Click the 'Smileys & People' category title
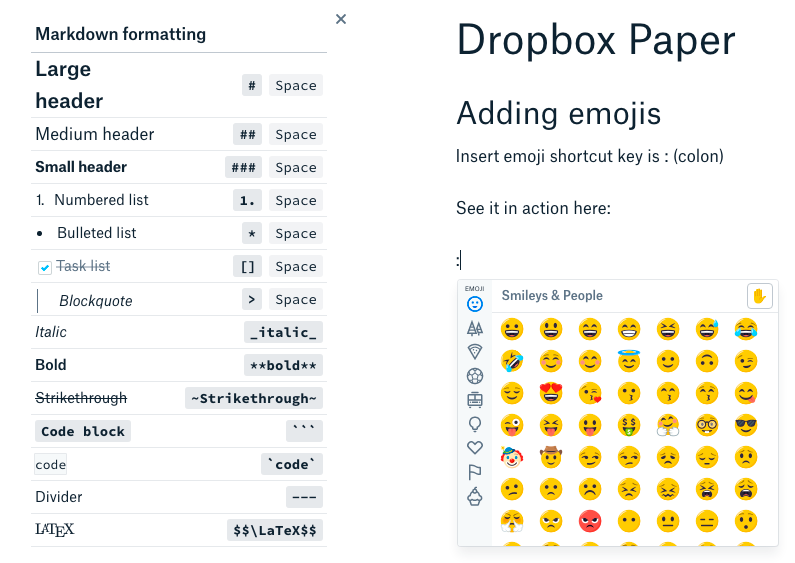The height and width of the screenshot is (563, 795). coord(552,296)
